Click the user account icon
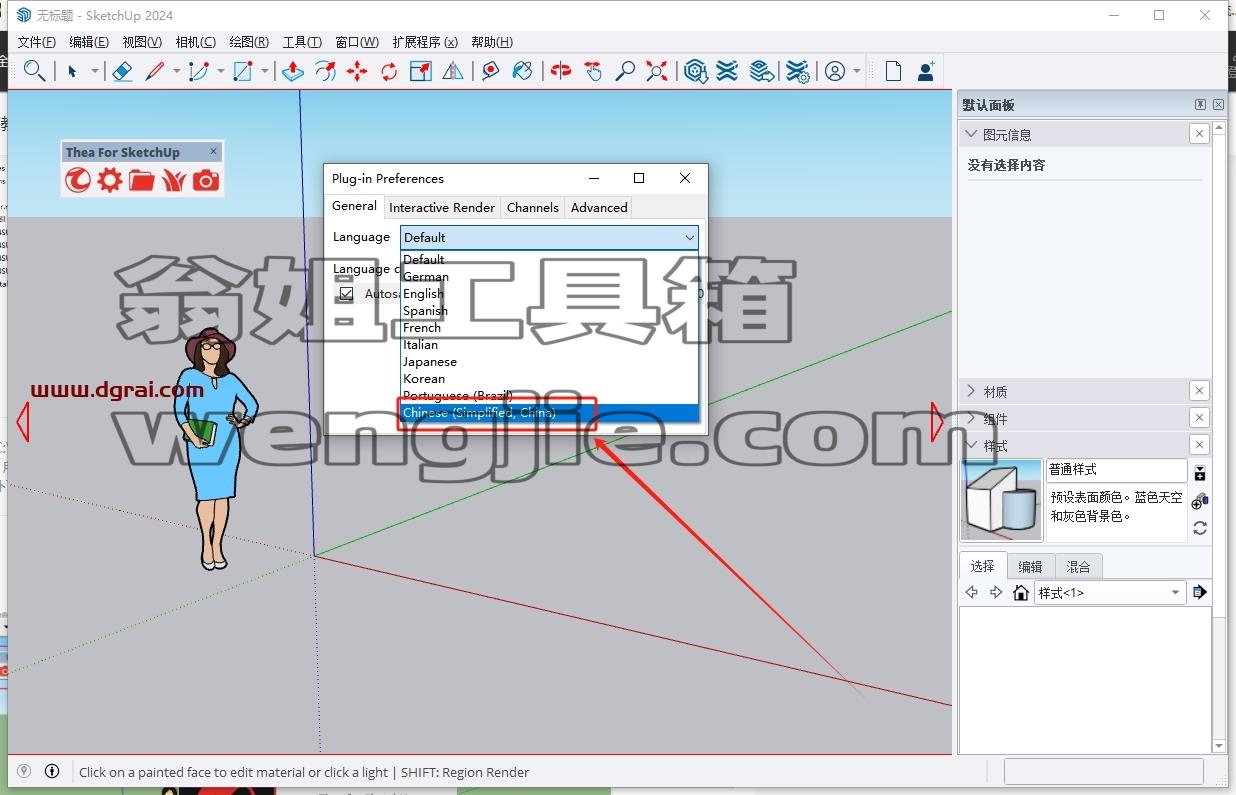Image resolution: width=1236 pixels, height=795 pixels. [835, 71]
